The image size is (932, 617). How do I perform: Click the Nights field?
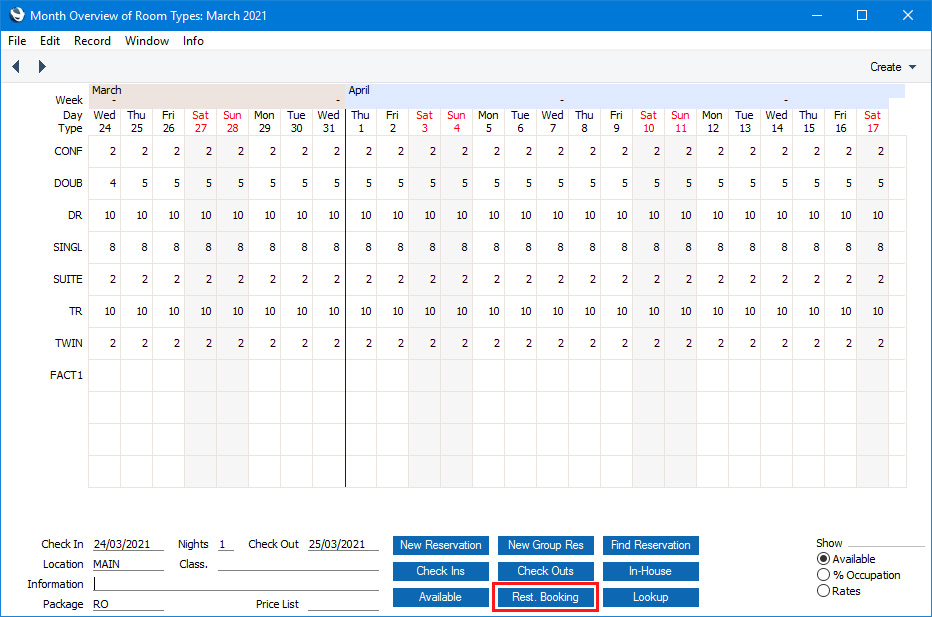(x=225, y=544)
